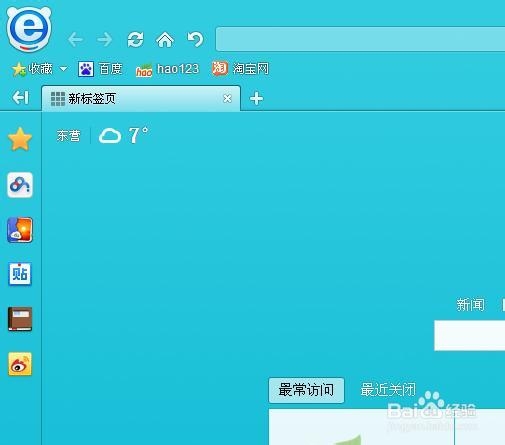
Task: Open the 贴吧 sidebar icon
Action: point(20,274)
